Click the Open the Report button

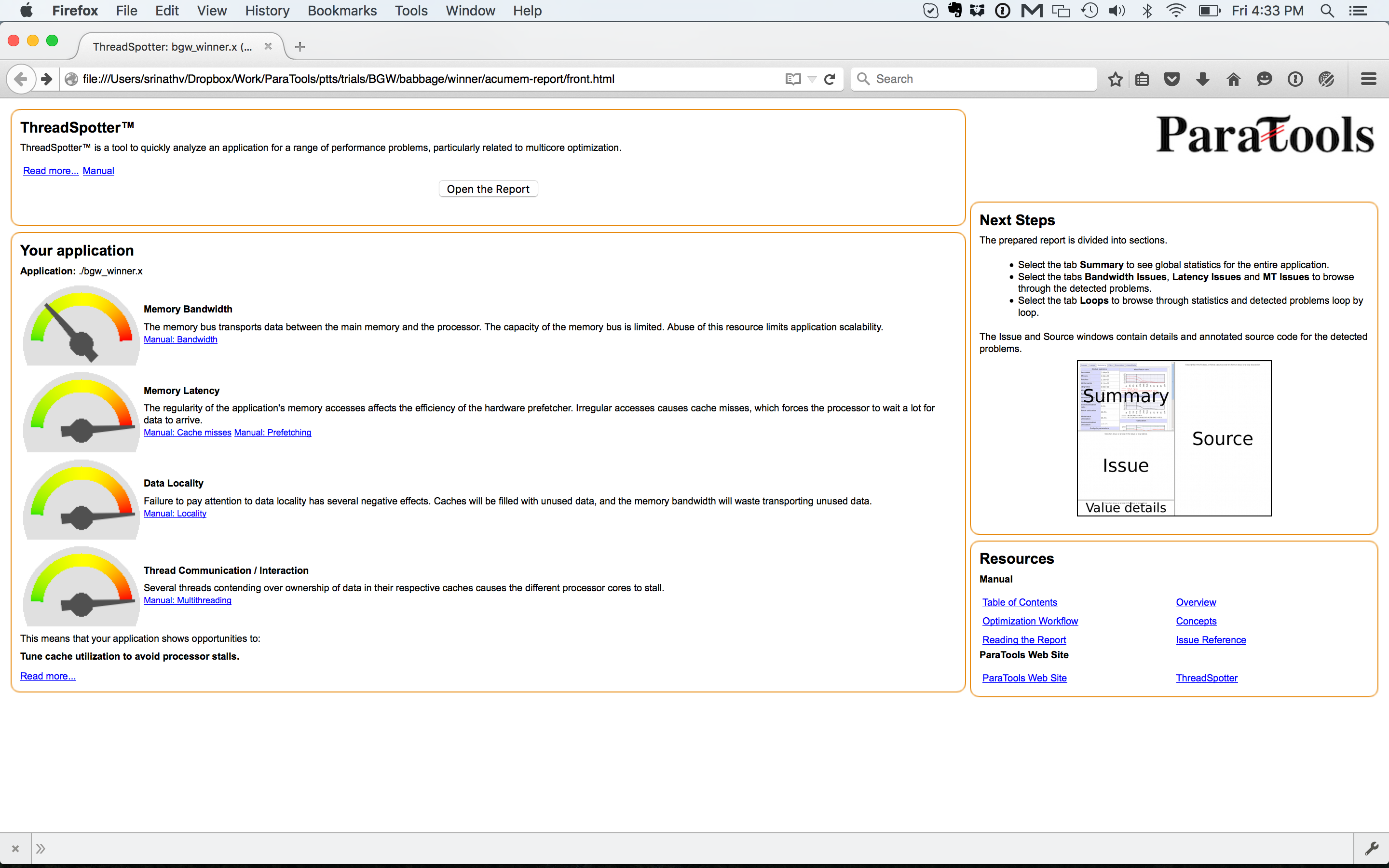pos(488,189)
